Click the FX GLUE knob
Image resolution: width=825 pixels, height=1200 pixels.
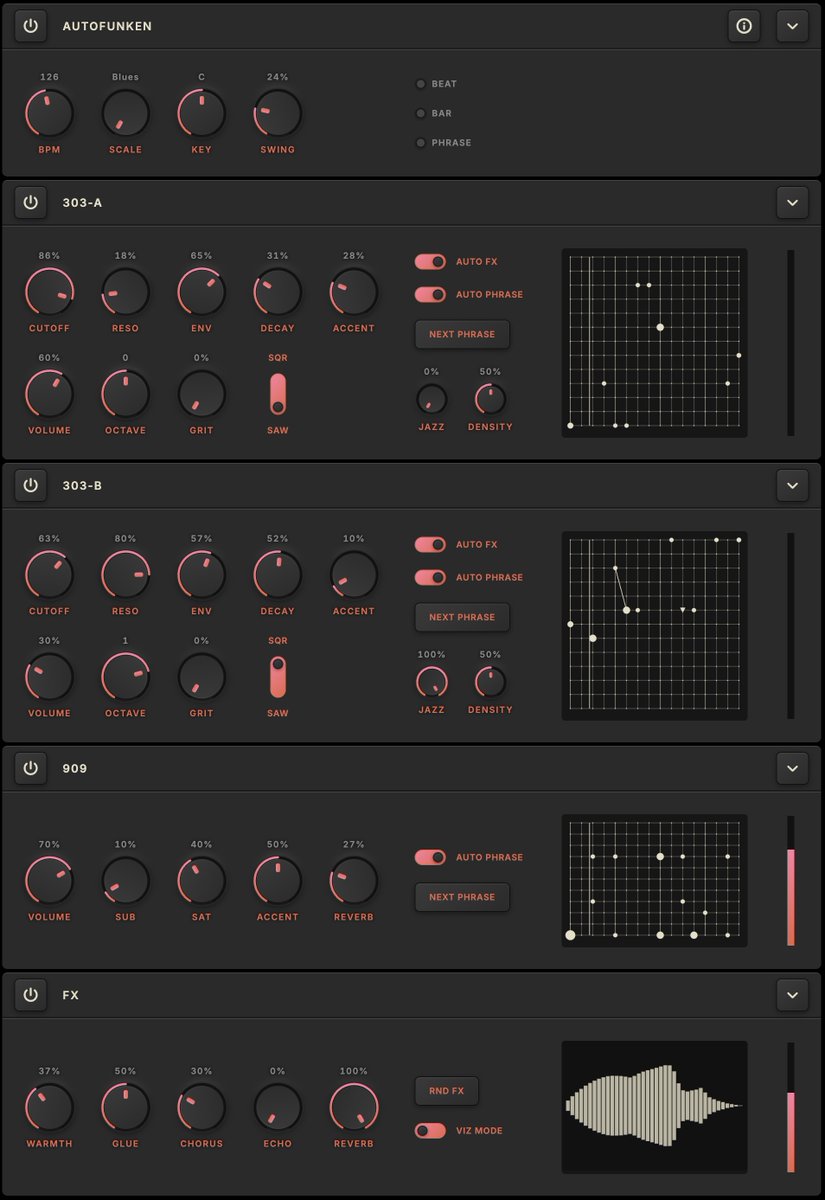click(125, 1108)
